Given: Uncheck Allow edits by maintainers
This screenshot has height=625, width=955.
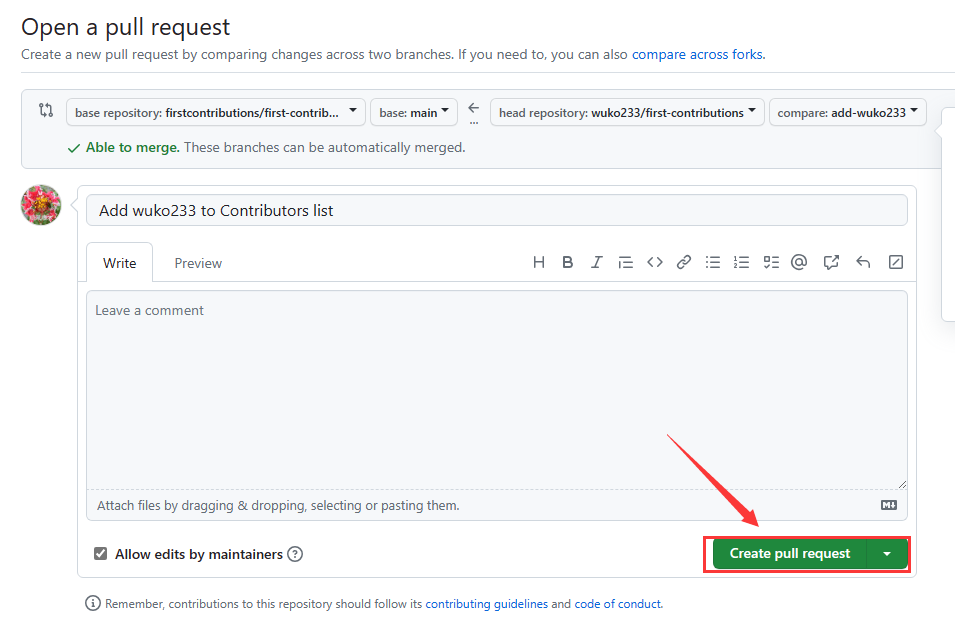Looking at the screenshot, I should click(x=100, y=554).
